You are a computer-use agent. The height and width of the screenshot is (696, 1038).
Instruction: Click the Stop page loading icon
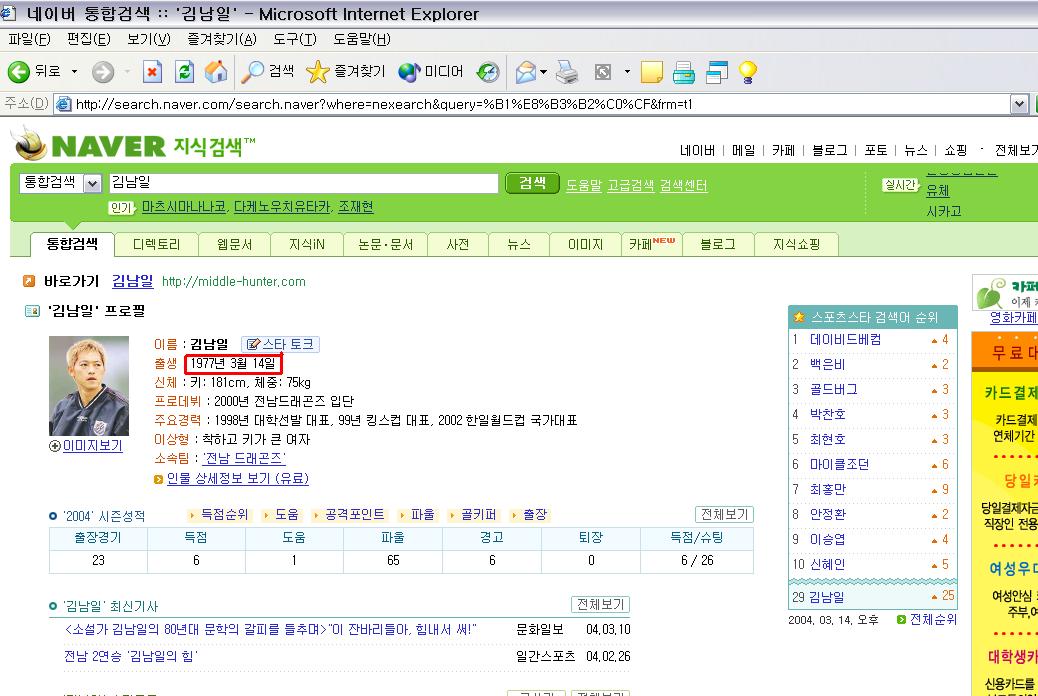tap(152, 72)
